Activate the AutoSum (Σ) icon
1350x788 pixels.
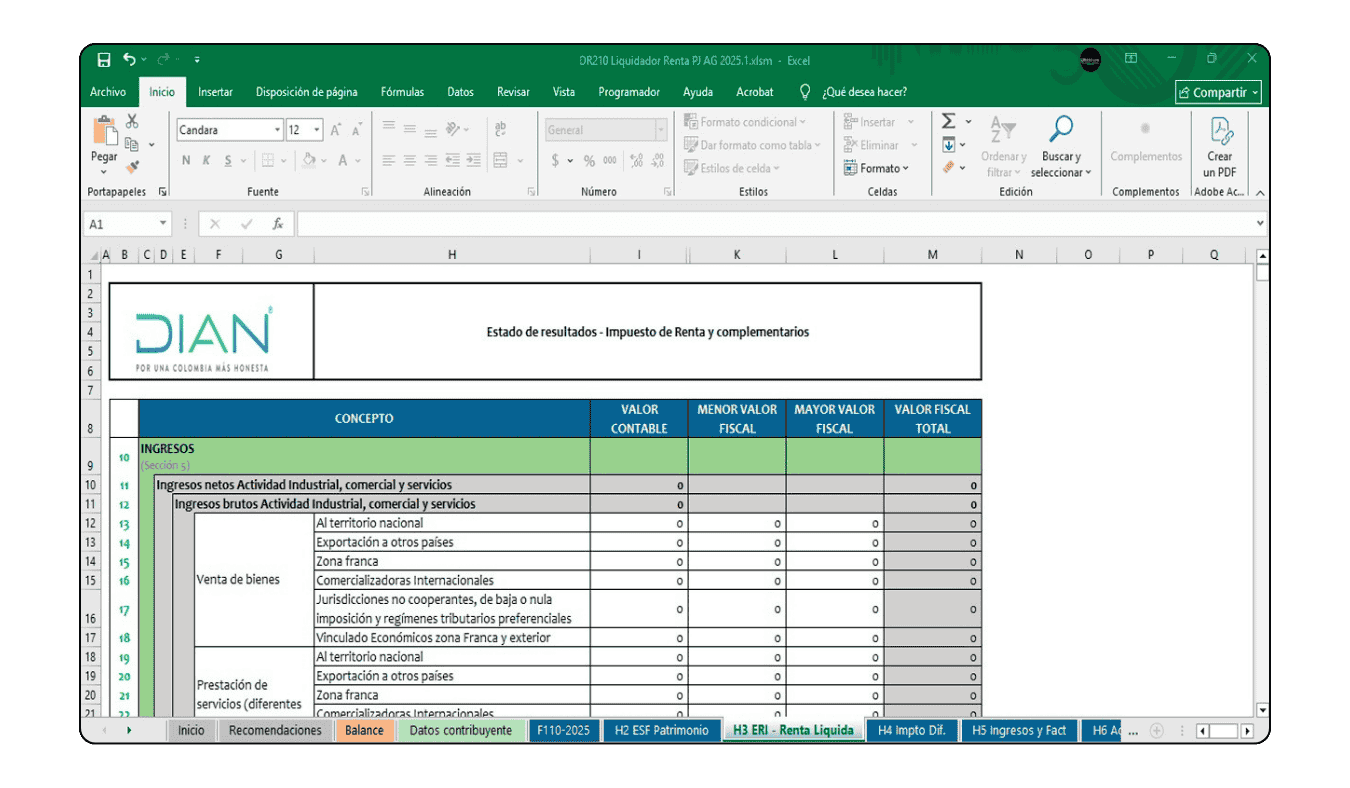point(948,120)
